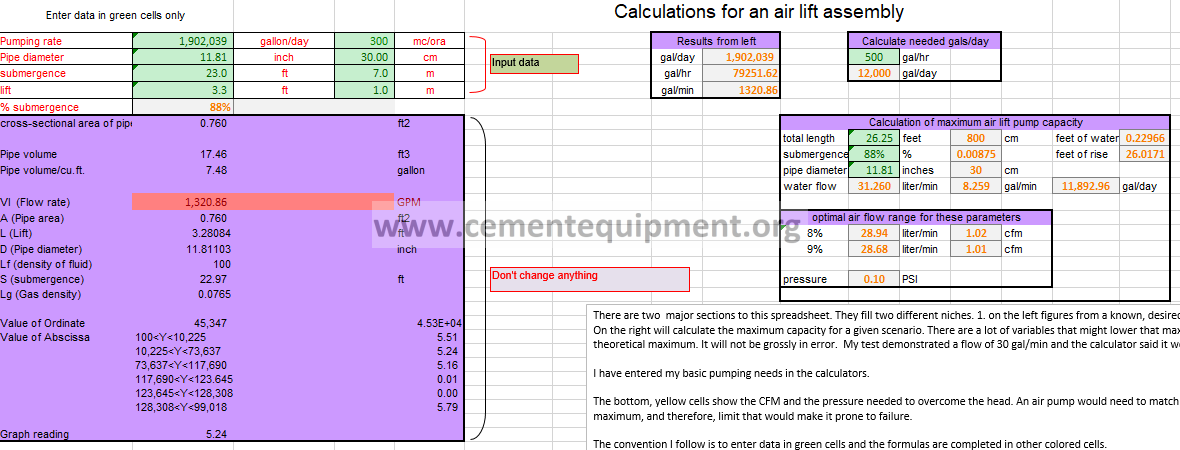This screenshot has width=1180, height=450.
Task: Click the 0.00875 submergence factor cell
Action: (x=975, y=154)
